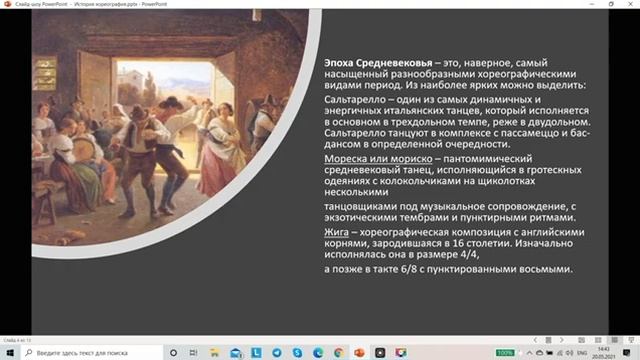Open the blue L app on taskbar
640x360 pixels.
(x=256, y=353)
